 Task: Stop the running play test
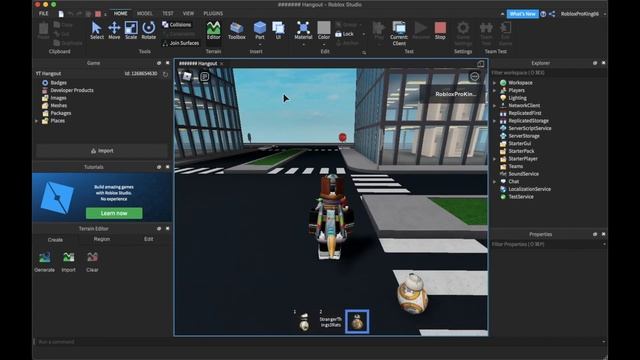click(x=440, y=31)
